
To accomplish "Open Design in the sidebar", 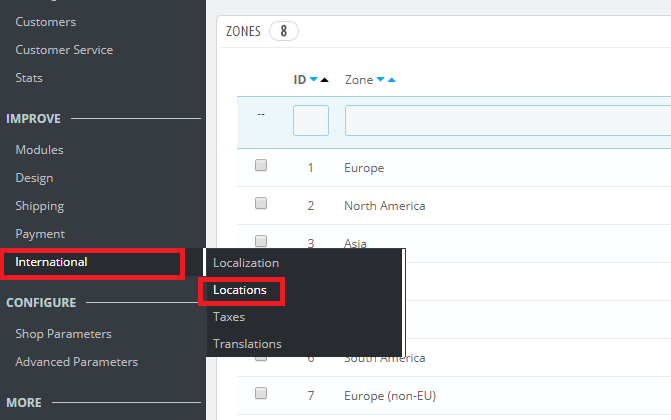I will 34,178.
